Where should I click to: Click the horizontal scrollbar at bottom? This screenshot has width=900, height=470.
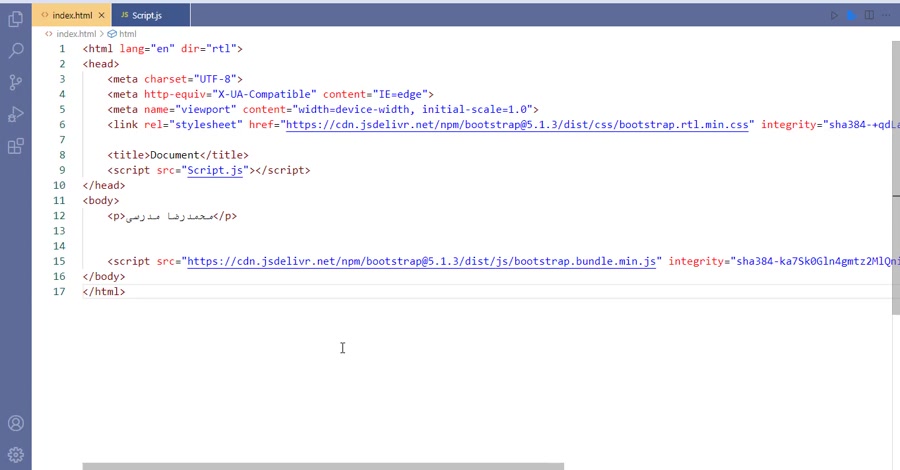pos(323,466)
